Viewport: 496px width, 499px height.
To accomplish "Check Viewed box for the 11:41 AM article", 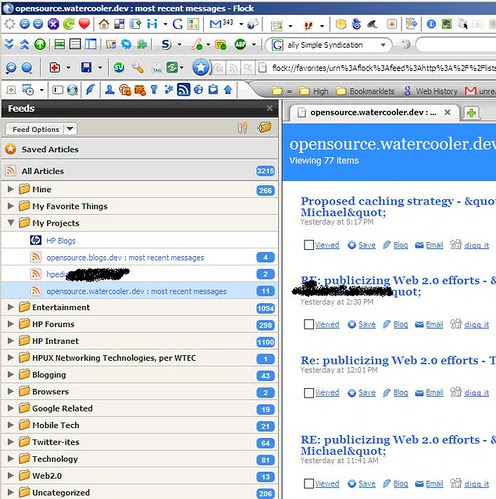I will (309, 484).
